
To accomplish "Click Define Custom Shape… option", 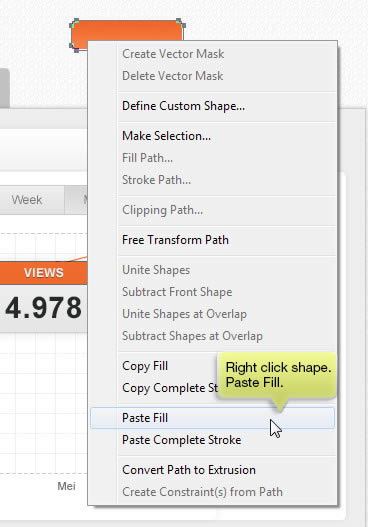I will [x=212, y=106].
